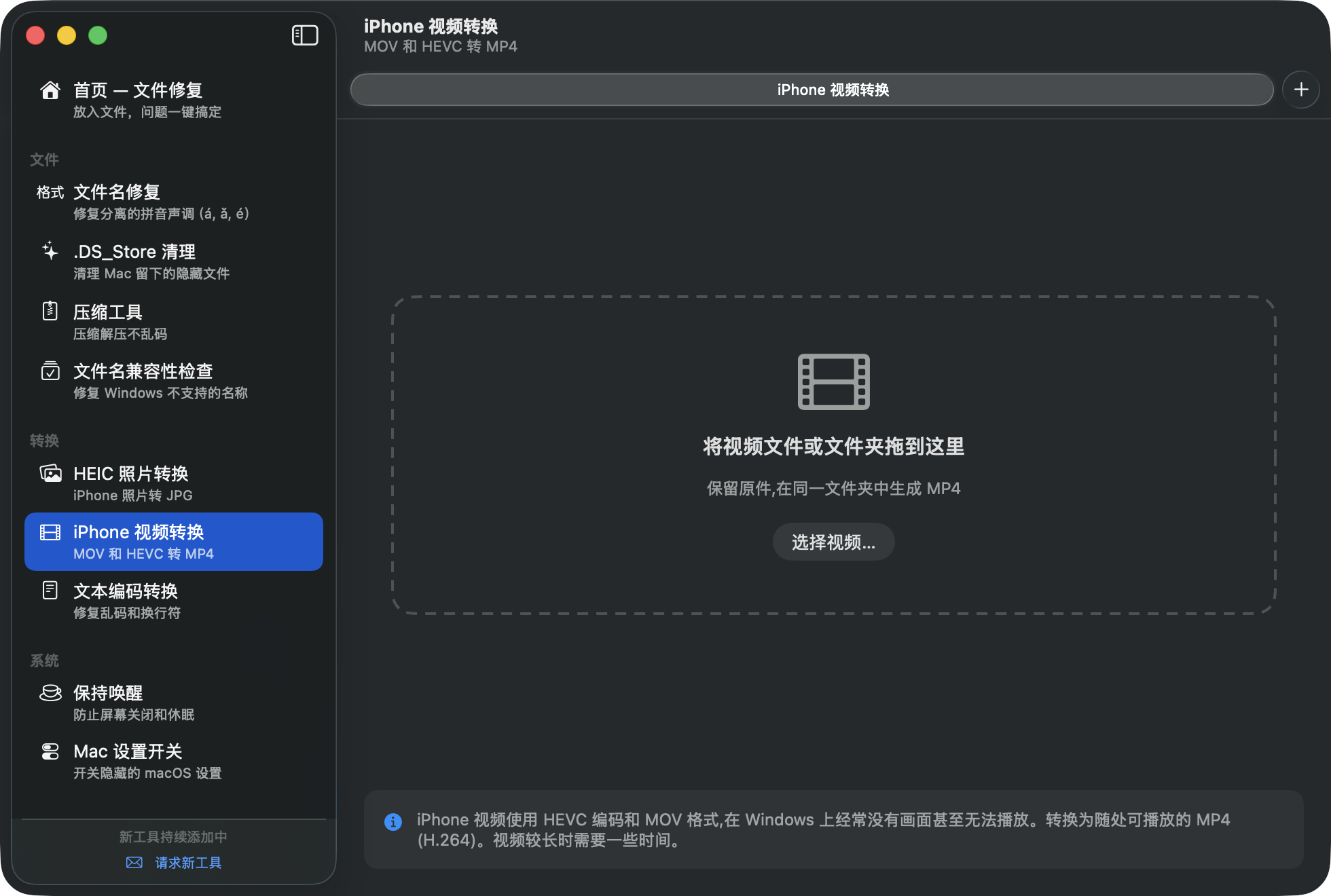Open 文件名兼容性检查 tool
This screenshot has height=896, width=1331.
[174, 381]
